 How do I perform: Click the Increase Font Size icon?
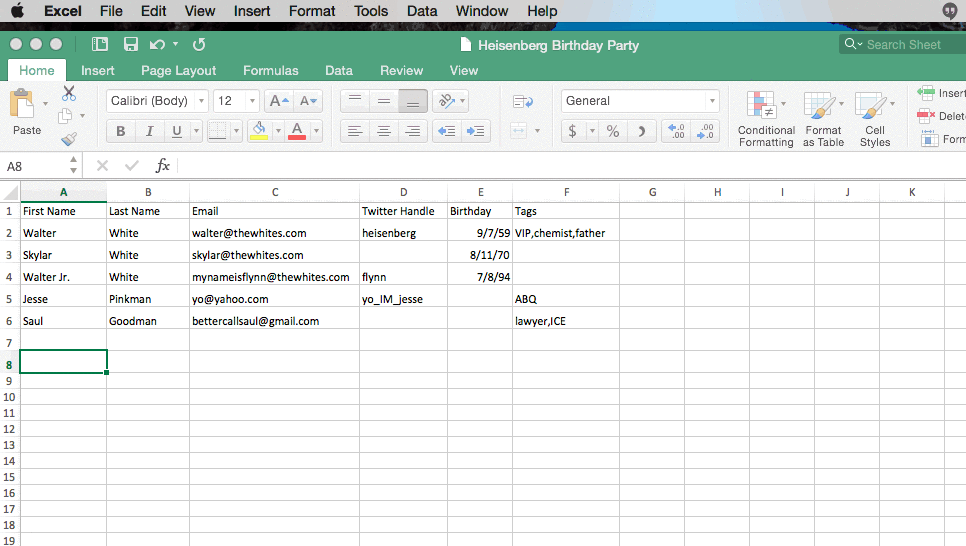[x=280, y=101]
